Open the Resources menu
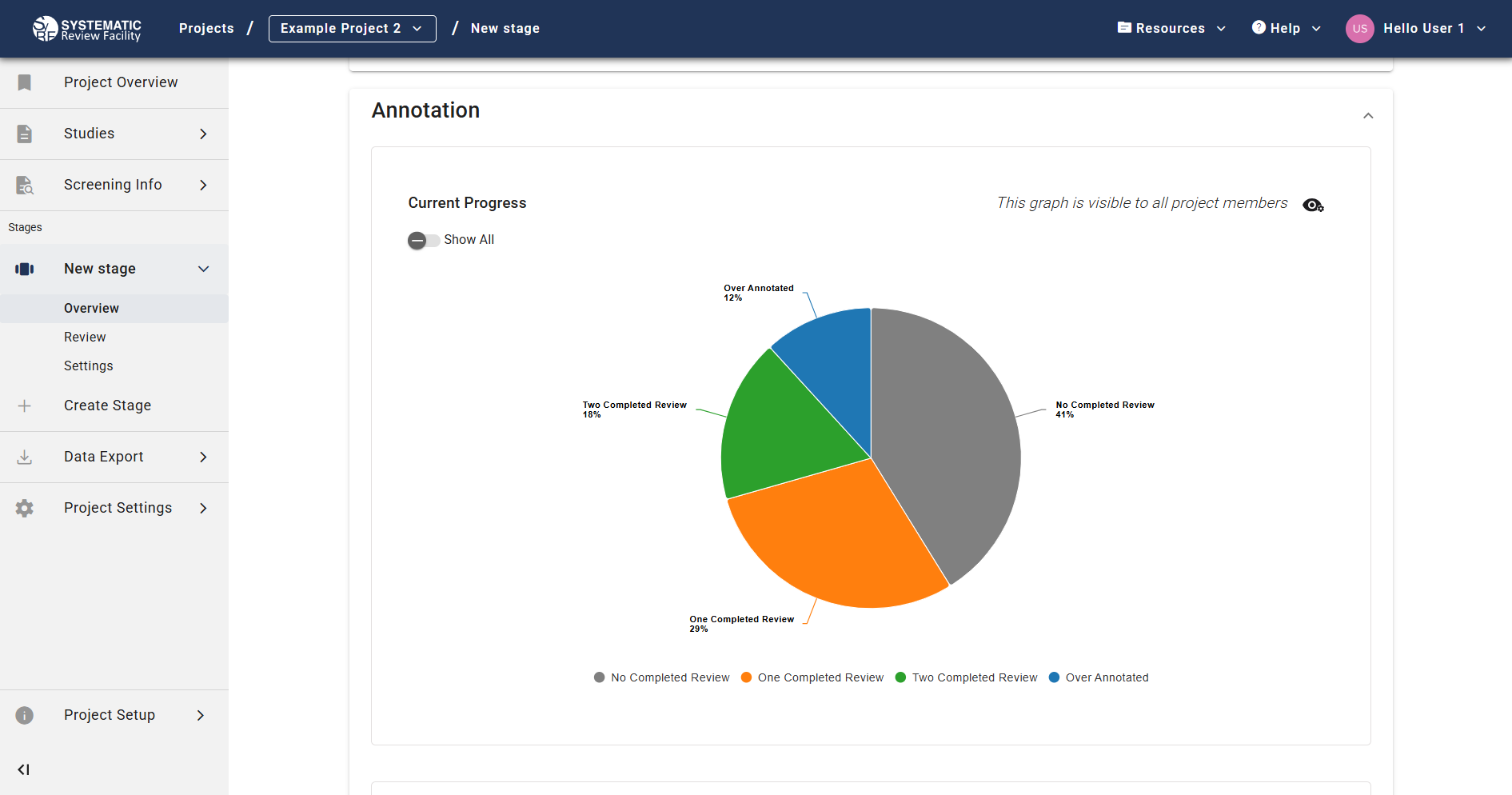The image size is (1512, 795). pos(1171,29)
